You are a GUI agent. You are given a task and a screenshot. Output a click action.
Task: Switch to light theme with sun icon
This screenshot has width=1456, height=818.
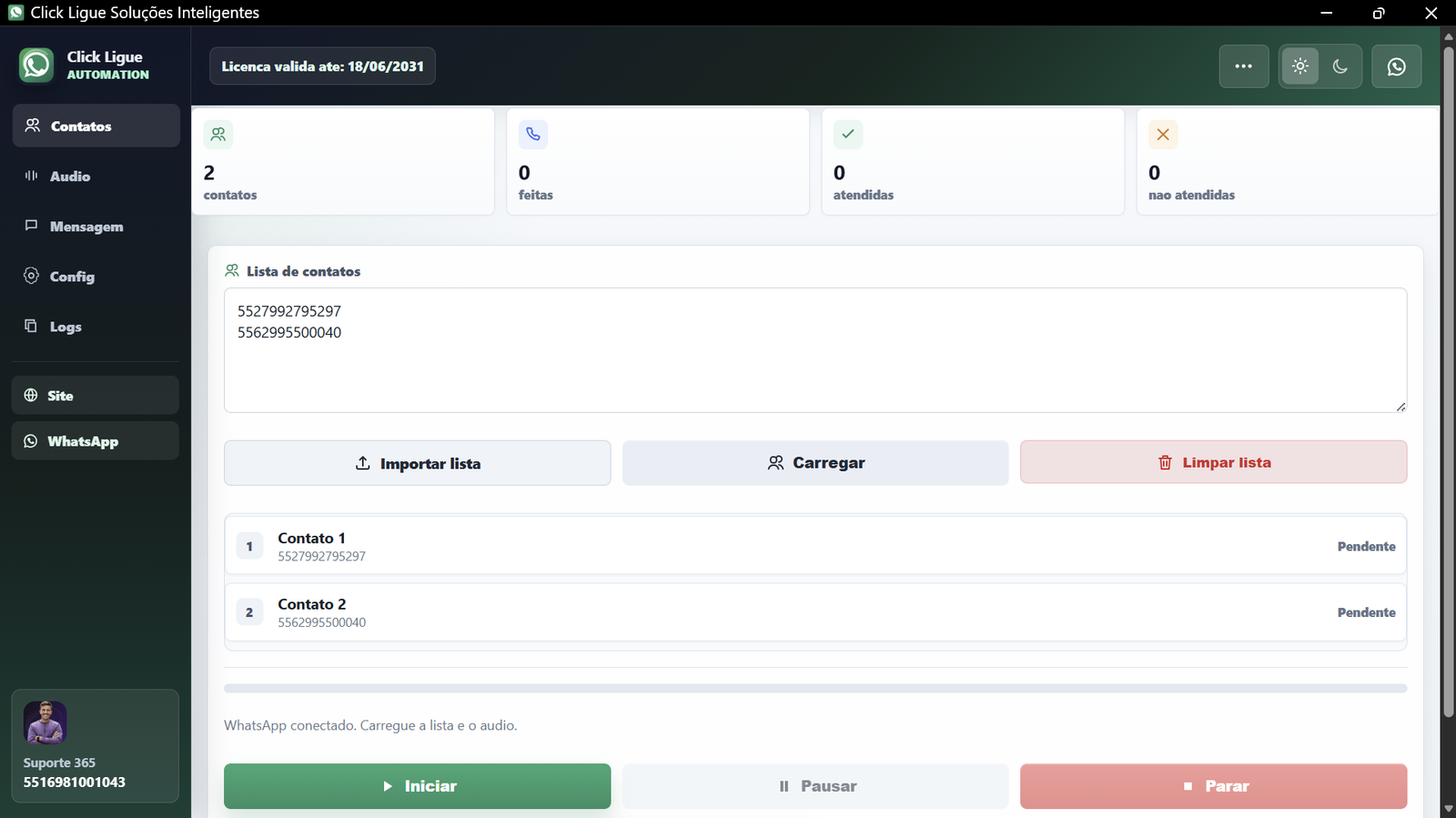pos(1300,66)
